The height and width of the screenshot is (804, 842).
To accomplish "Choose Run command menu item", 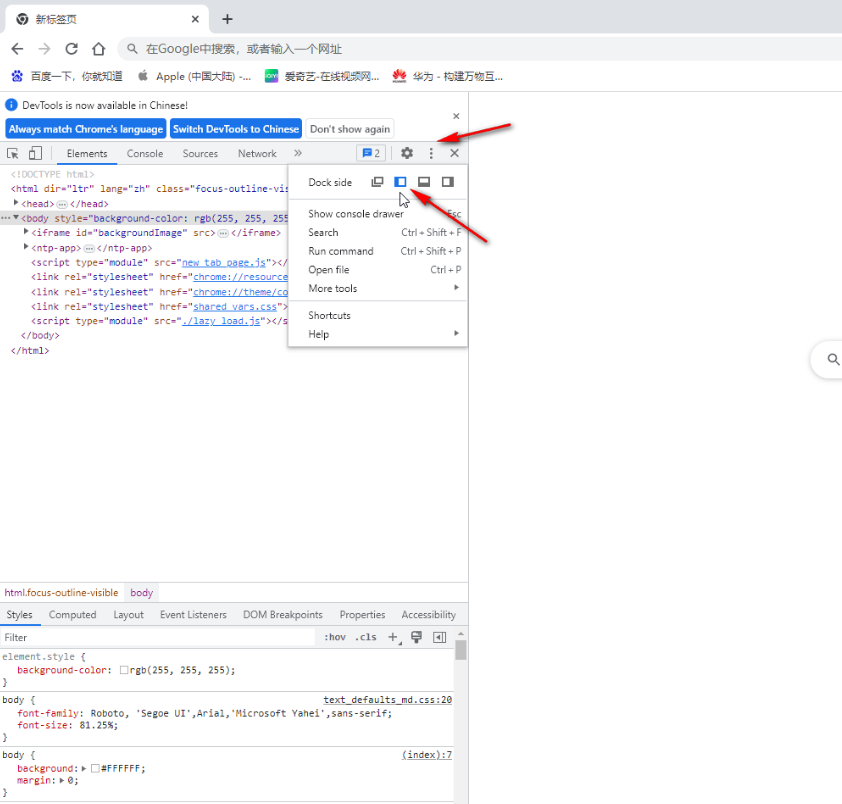I will 378,251.
